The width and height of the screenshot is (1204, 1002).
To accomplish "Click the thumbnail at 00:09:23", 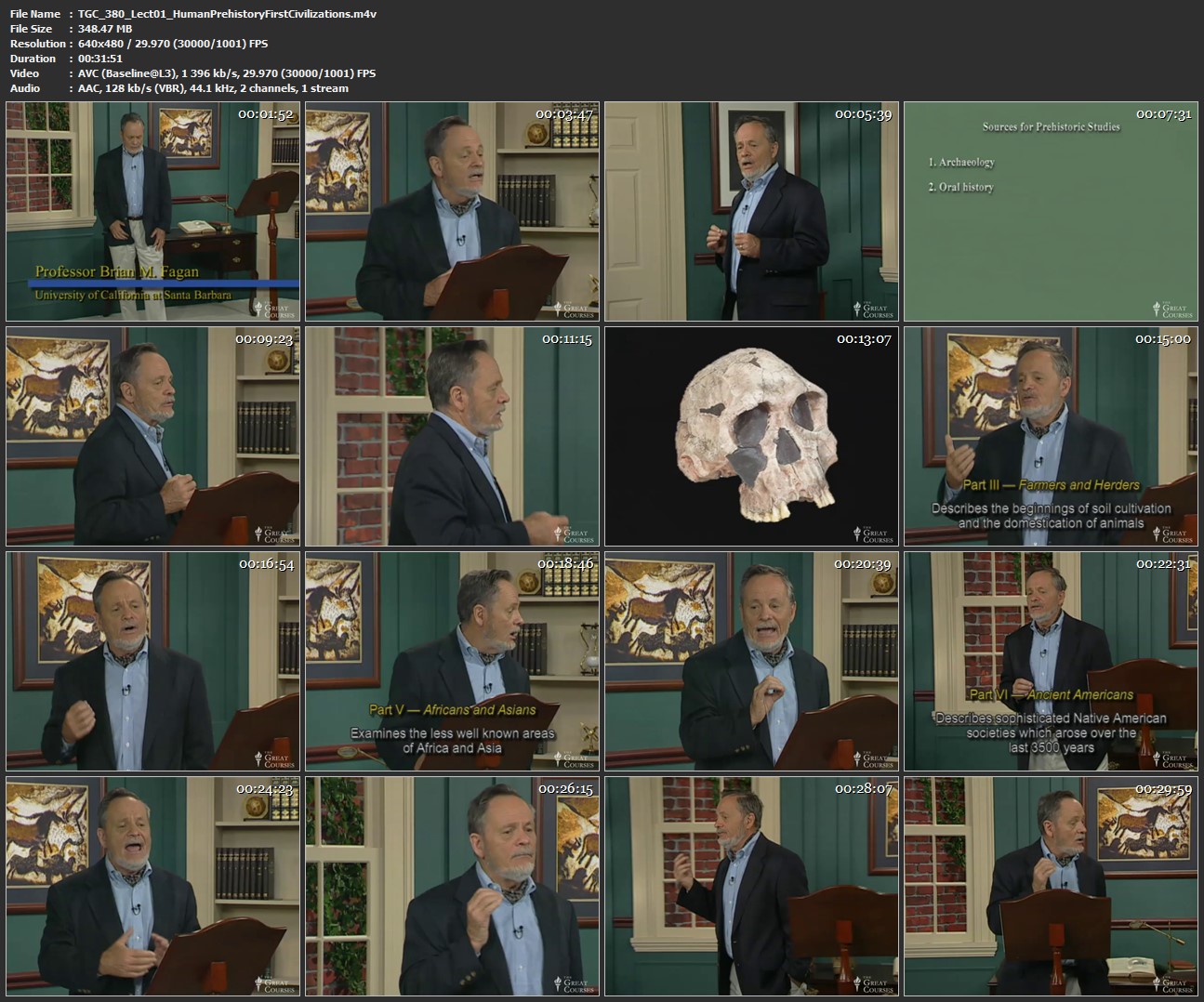I will point(152,436).
